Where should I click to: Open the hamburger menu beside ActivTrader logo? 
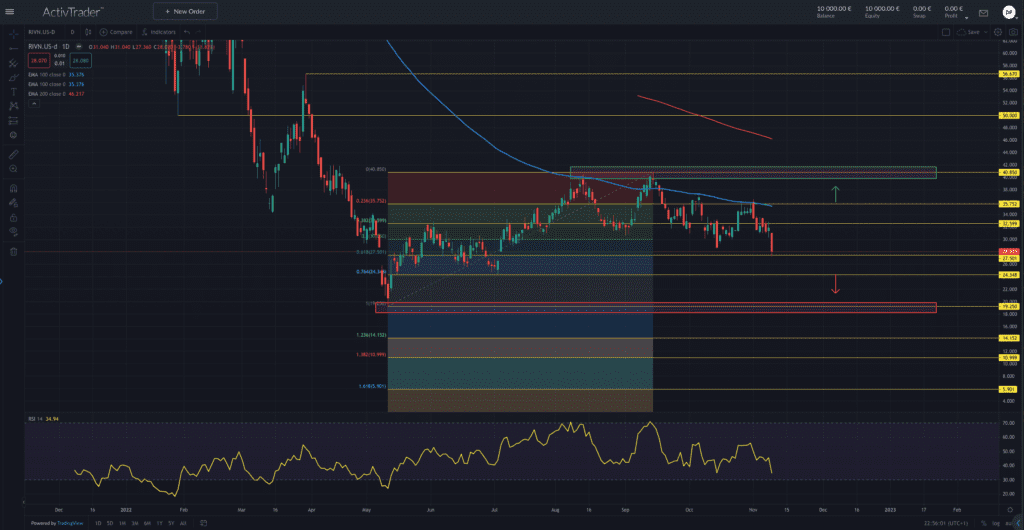point(14,12)
